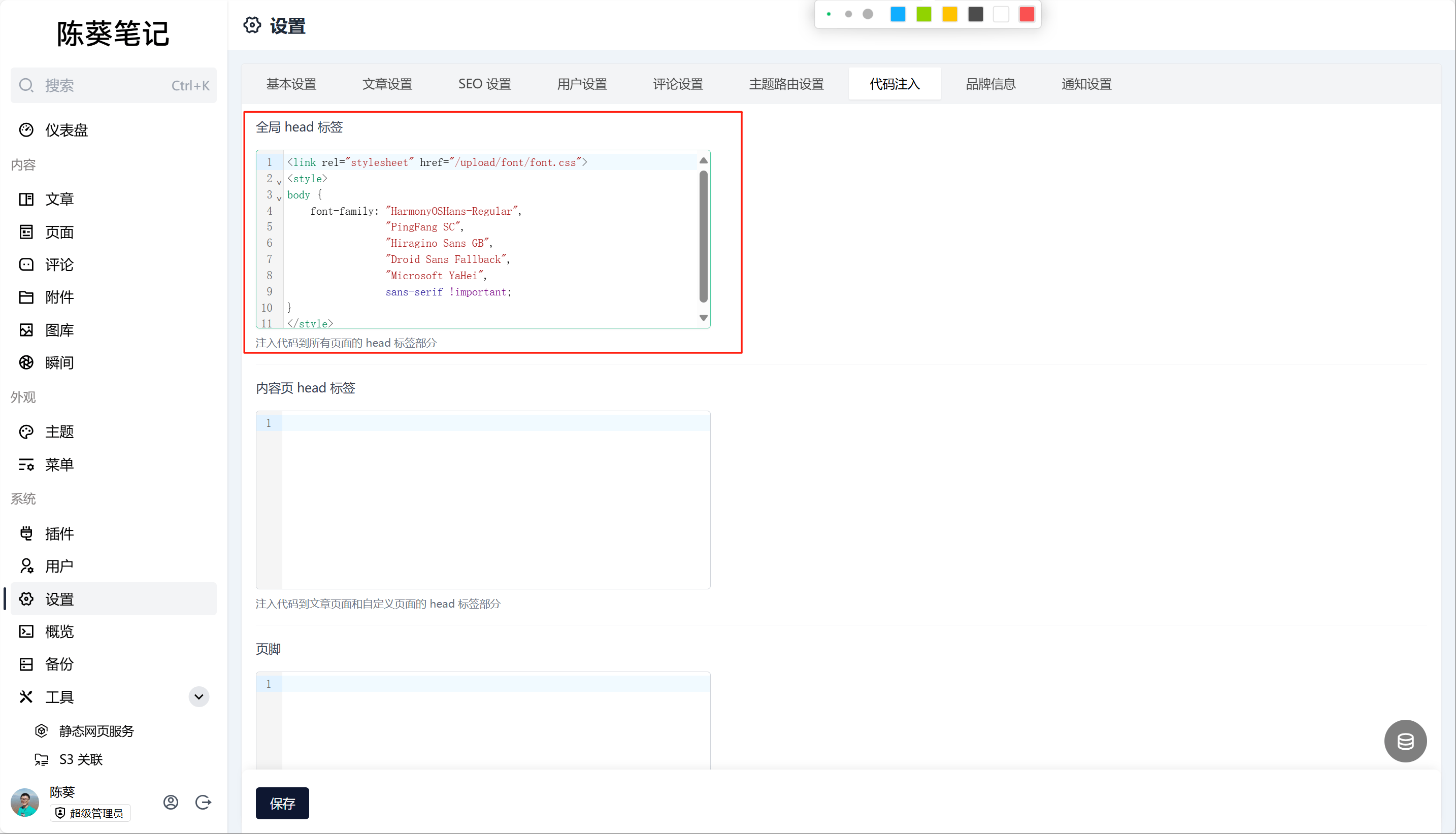Click the plugin (插件) icon in the sidebar
Viewport: 1456px width, 834px height.
coord(26,533)
